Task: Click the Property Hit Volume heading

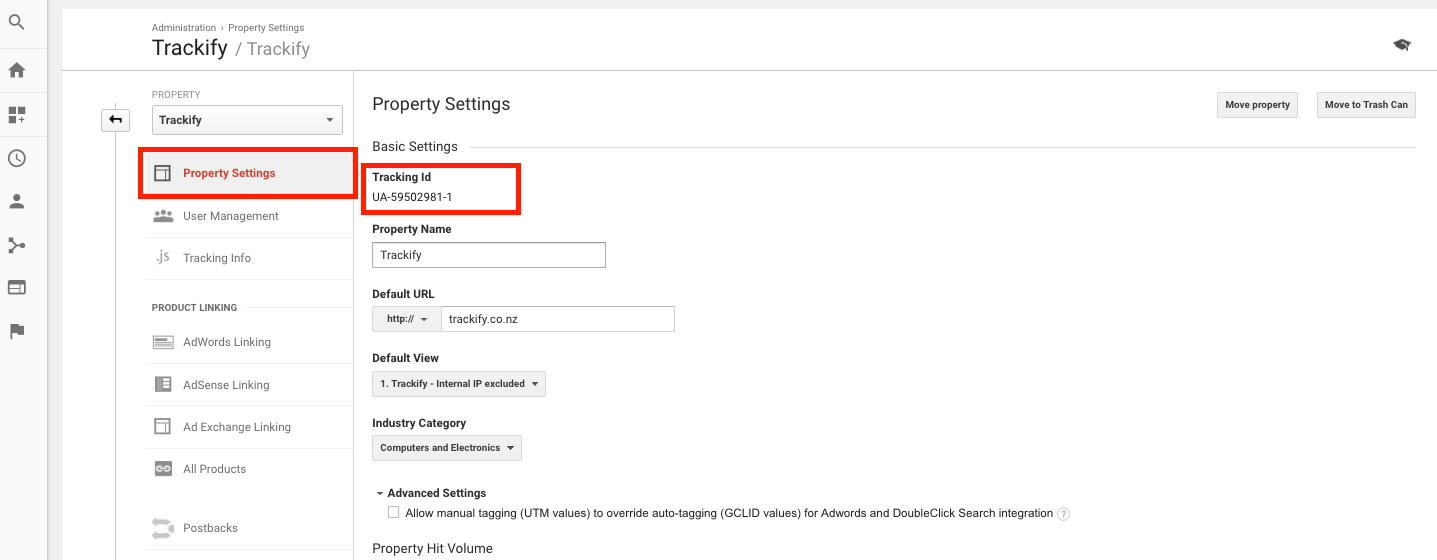Action: click(432, 548)
